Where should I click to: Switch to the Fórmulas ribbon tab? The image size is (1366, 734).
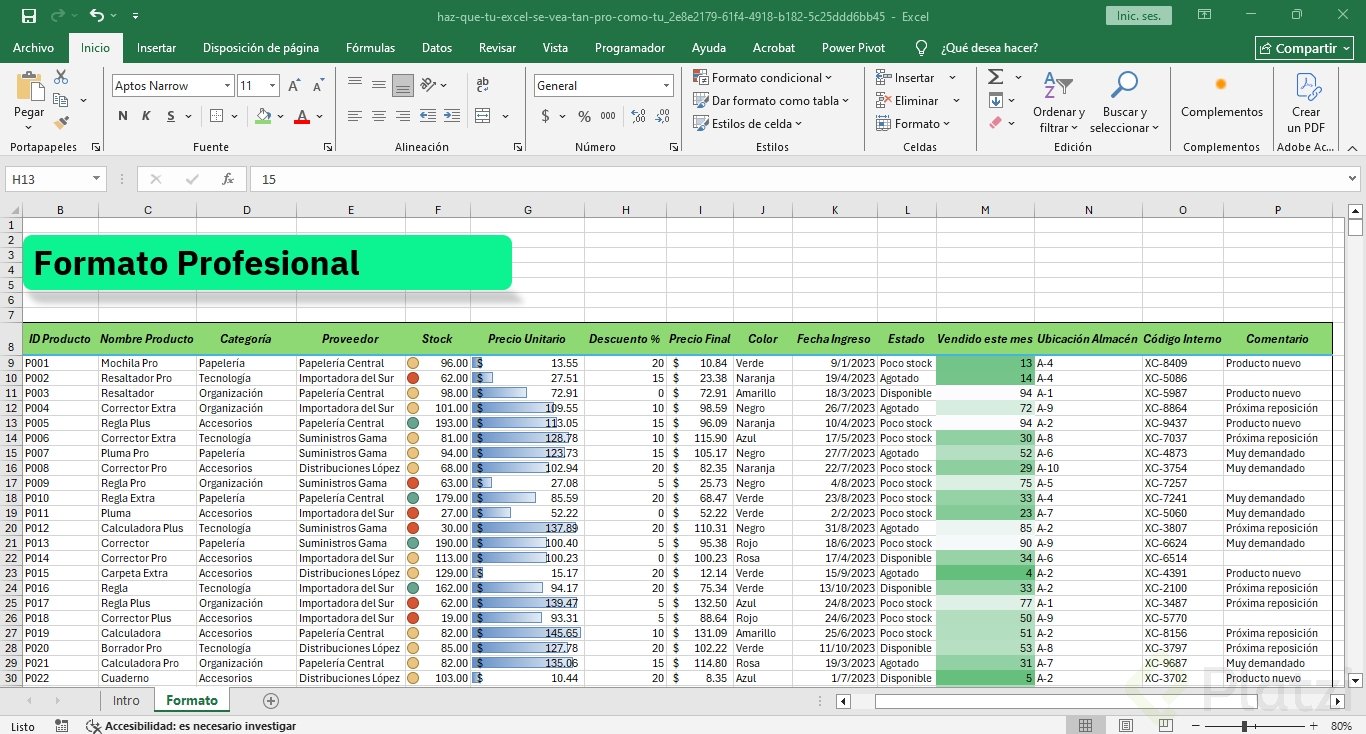370,47
